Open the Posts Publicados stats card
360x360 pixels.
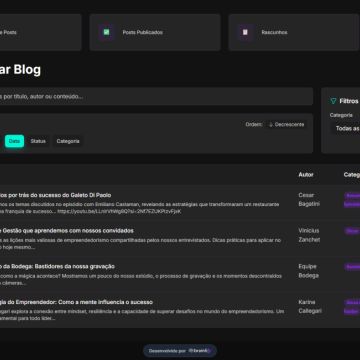point(155,32)
